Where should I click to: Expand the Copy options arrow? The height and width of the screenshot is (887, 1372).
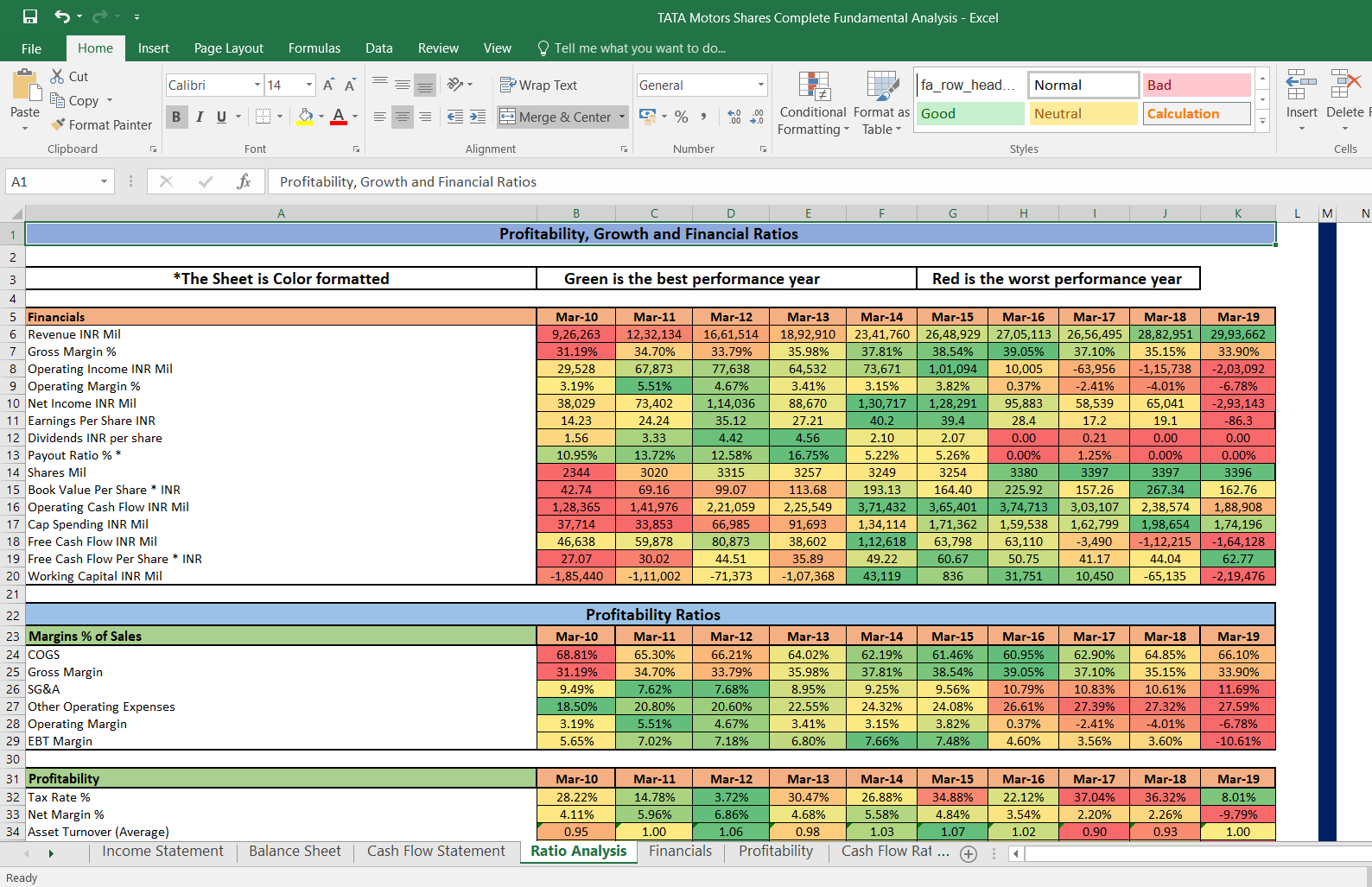coord(110,100)
